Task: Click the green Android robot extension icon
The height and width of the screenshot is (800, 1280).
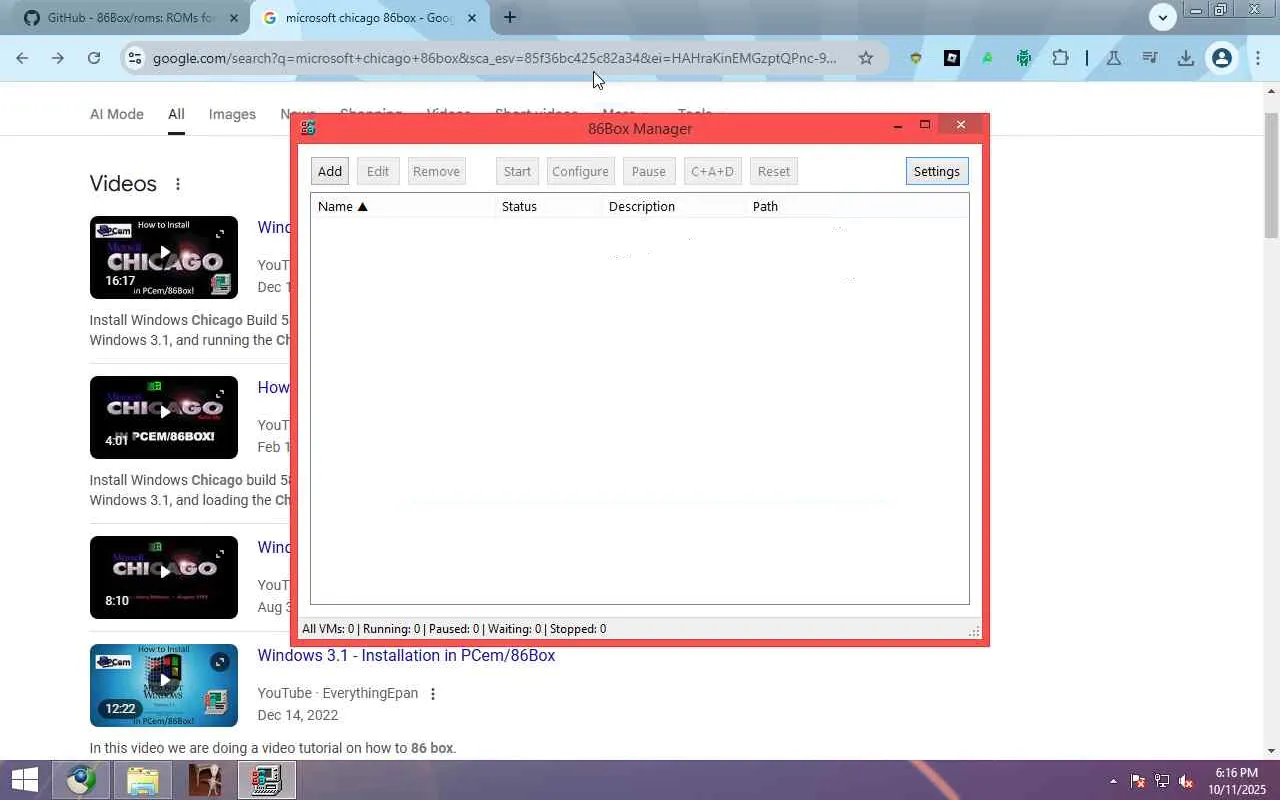Action: tap(1023, 58)
